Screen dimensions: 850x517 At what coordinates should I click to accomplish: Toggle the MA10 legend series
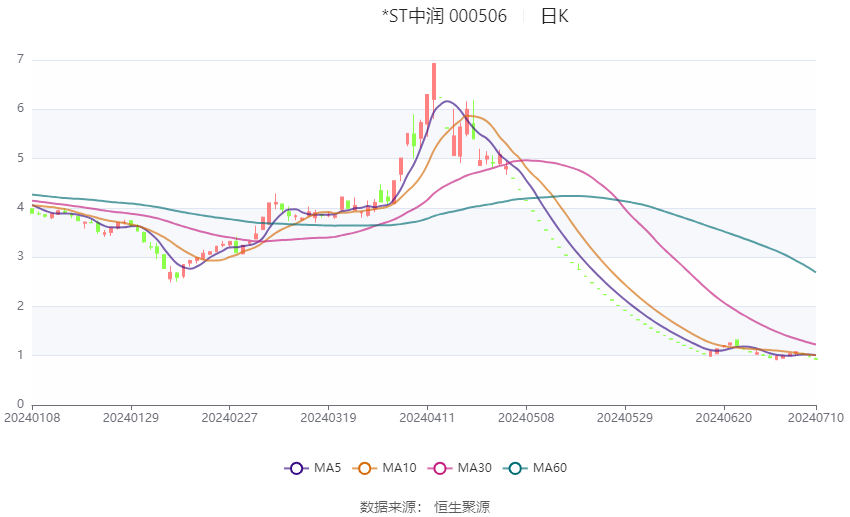[x=384, y=468]
